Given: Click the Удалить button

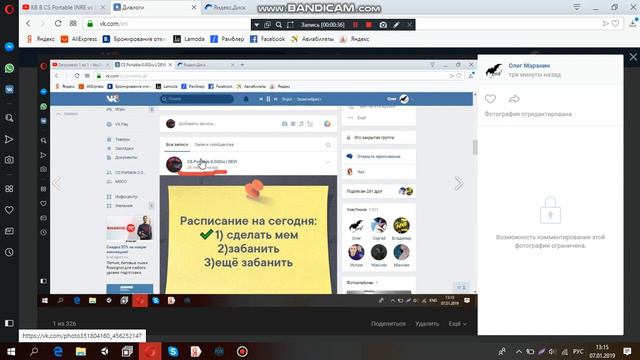Looking at the screenshot, I should point(427,324).
